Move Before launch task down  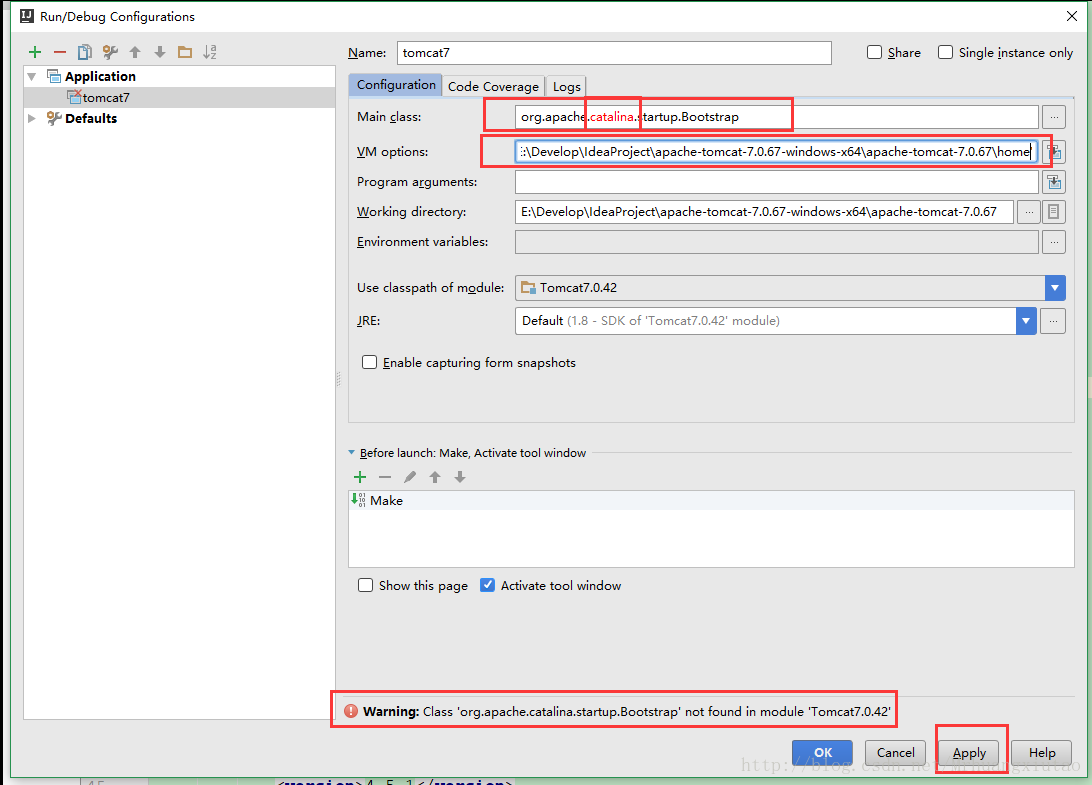click(x=460, y=477)
